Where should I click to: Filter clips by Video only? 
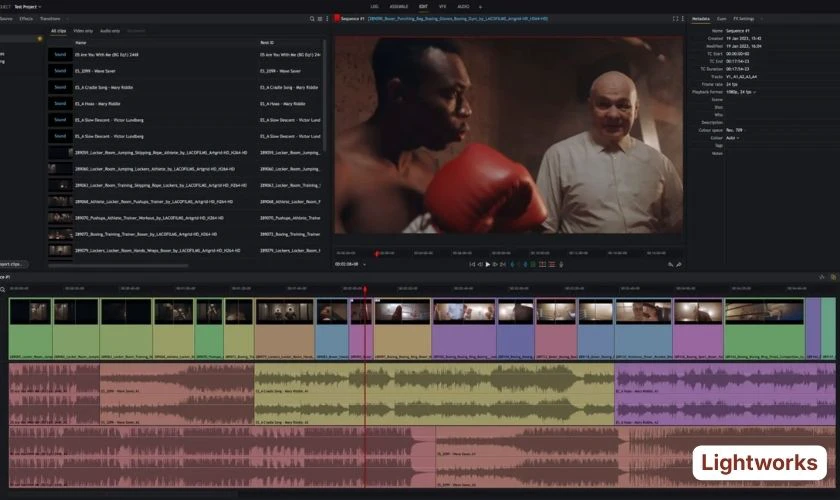click(83, 31)
